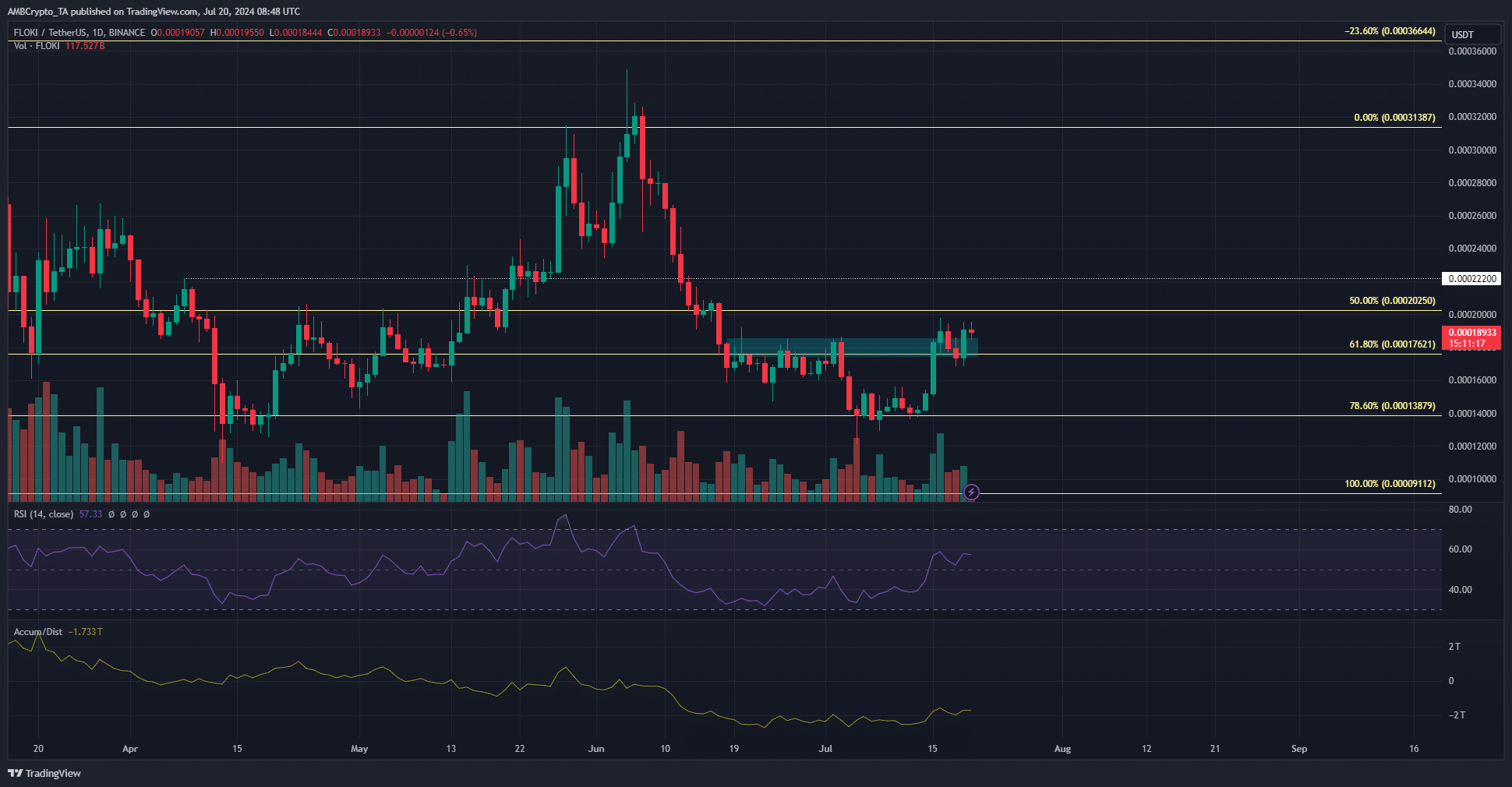Image resolution: width=1512 pixels, height=787 pixels.
Task: Click the price change -0.65% value
Action: pyautogui.click(x=458, y=33)
